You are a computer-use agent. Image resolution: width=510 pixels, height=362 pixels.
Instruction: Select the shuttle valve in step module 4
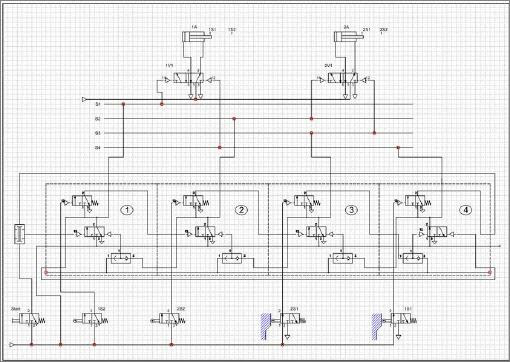tap(413, 258)
